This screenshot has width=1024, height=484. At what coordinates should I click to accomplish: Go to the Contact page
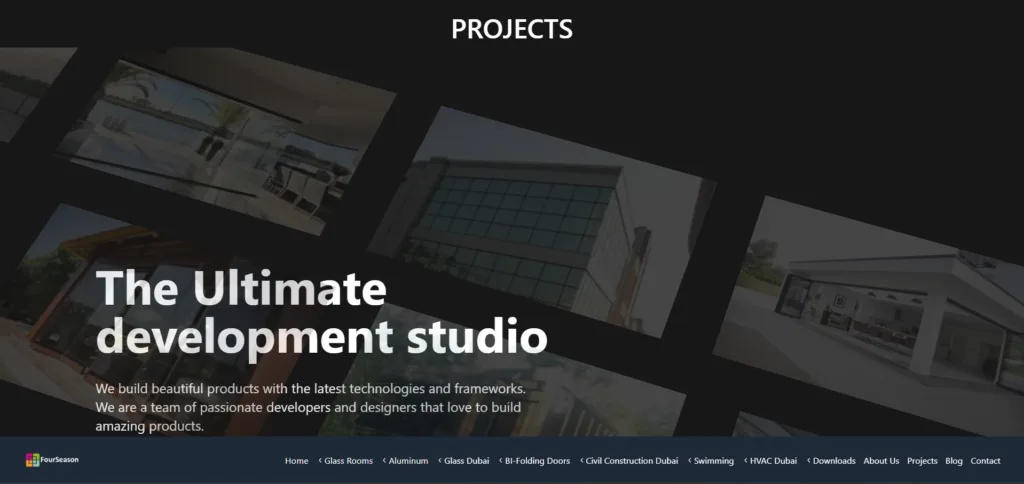tap(985, 460)
